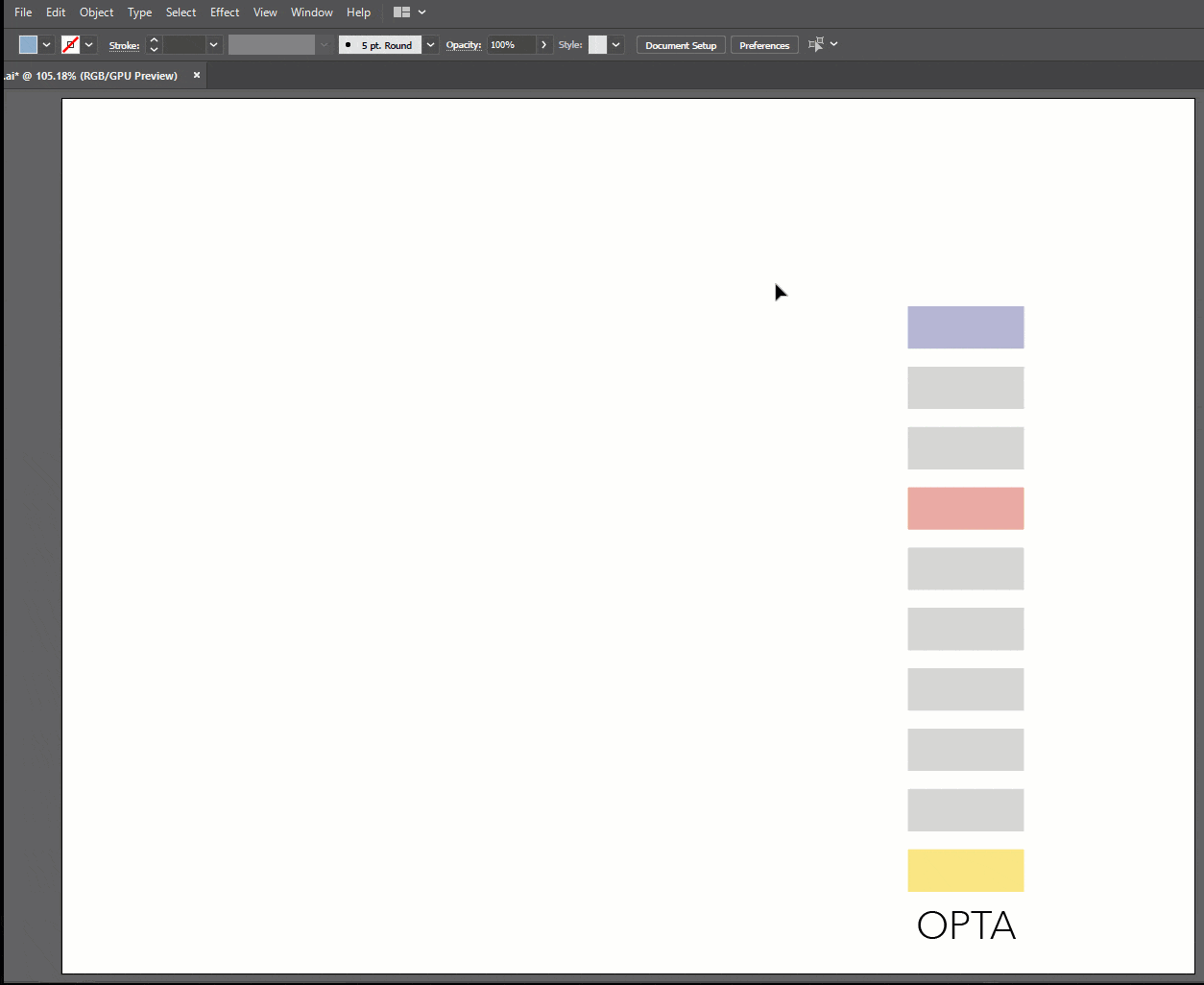This screenshot has height=985, width=1204.
Task: Open the Effect menu
Action: pyautogui.click(x=225, y=12)
